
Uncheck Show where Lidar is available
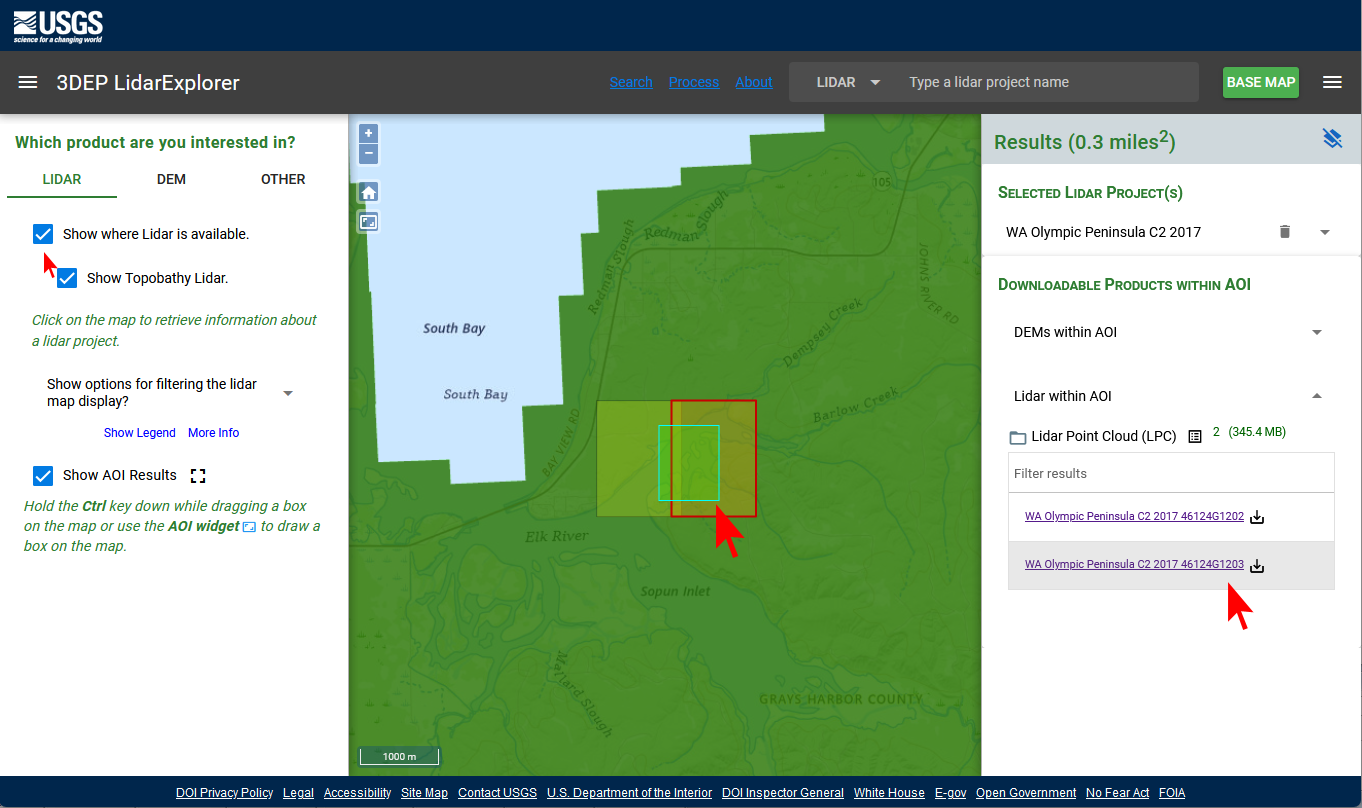(x=43, y=234)
